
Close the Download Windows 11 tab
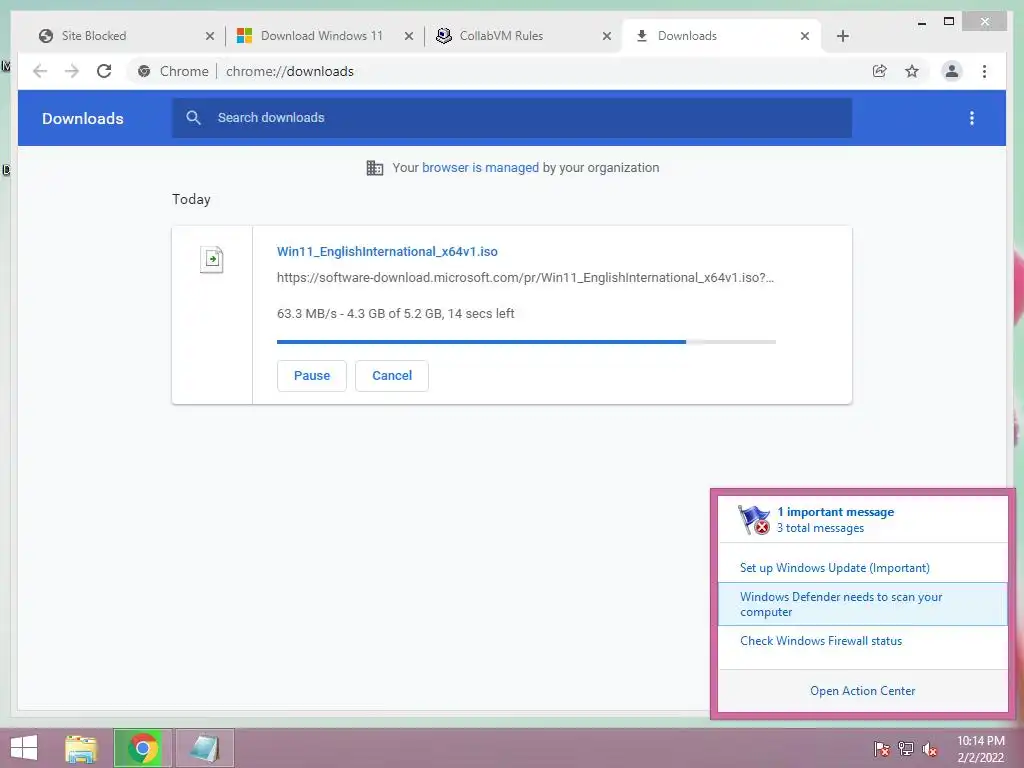(409, 36)
